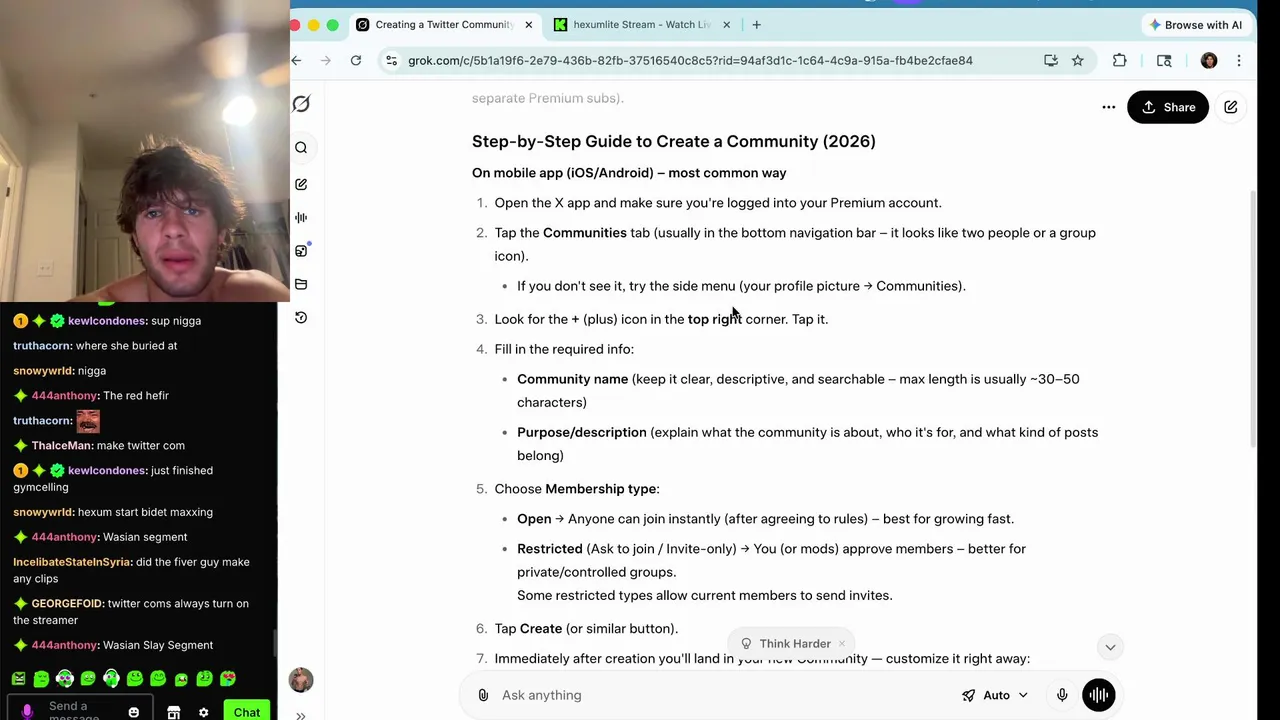Click the heading Step-by-Step Guide to Create a Community
This screenshot has height=720, width=1280.
(674, 141)
